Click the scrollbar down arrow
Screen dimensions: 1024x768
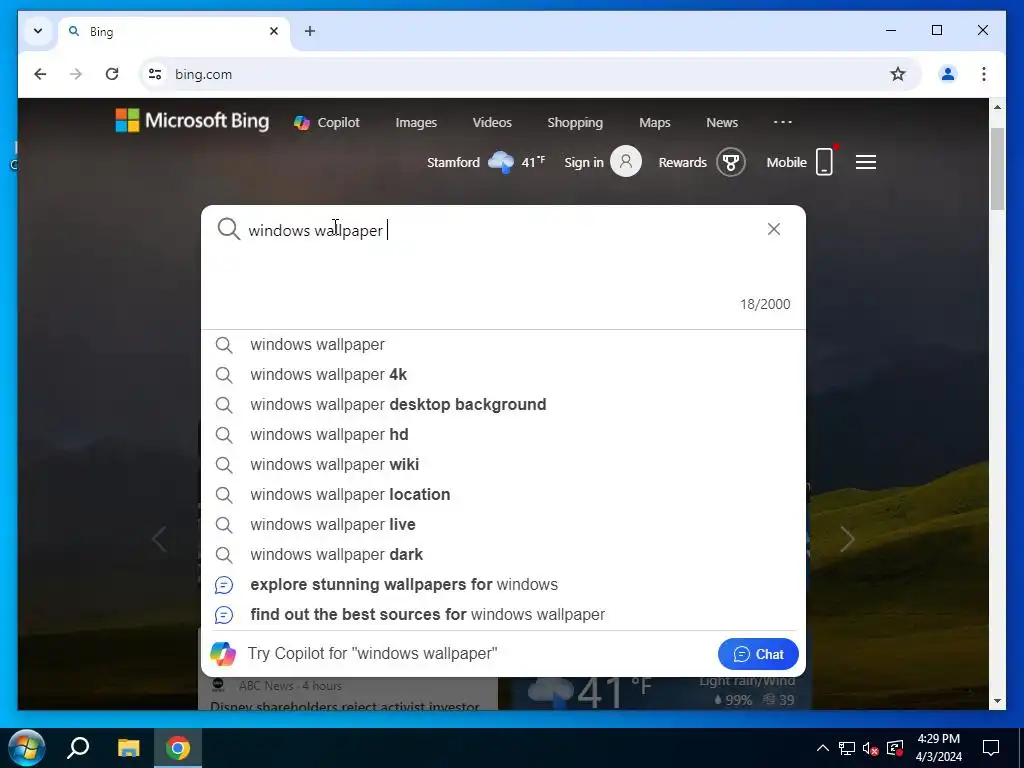(997, 701)
